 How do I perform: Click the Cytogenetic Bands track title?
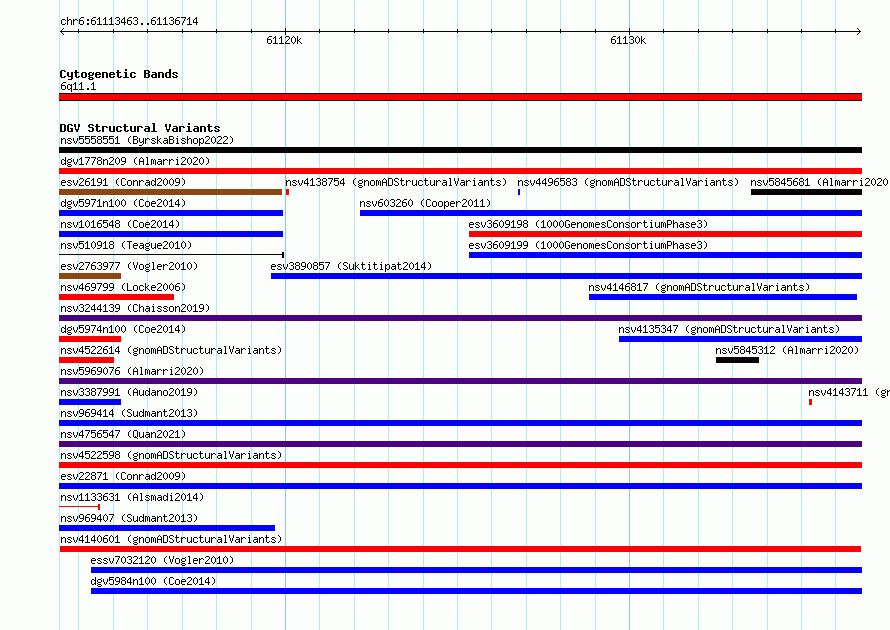click(x=119, y=74)
